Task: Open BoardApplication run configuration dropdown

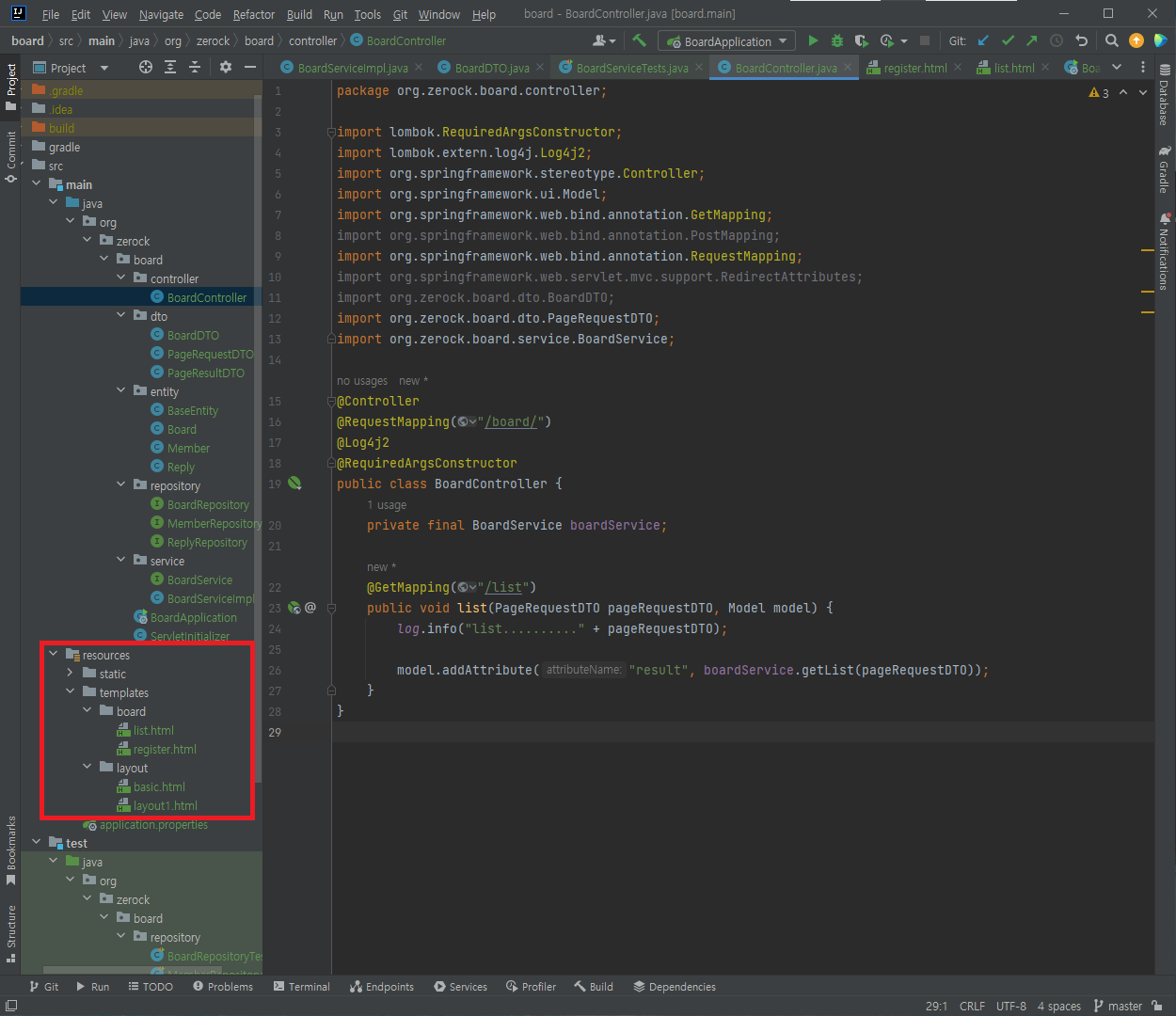Action: click(x=728, y=40)
